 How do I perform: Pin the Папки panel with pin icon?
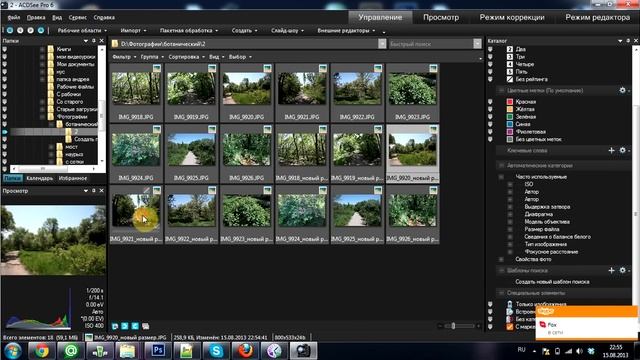point(93,41)
